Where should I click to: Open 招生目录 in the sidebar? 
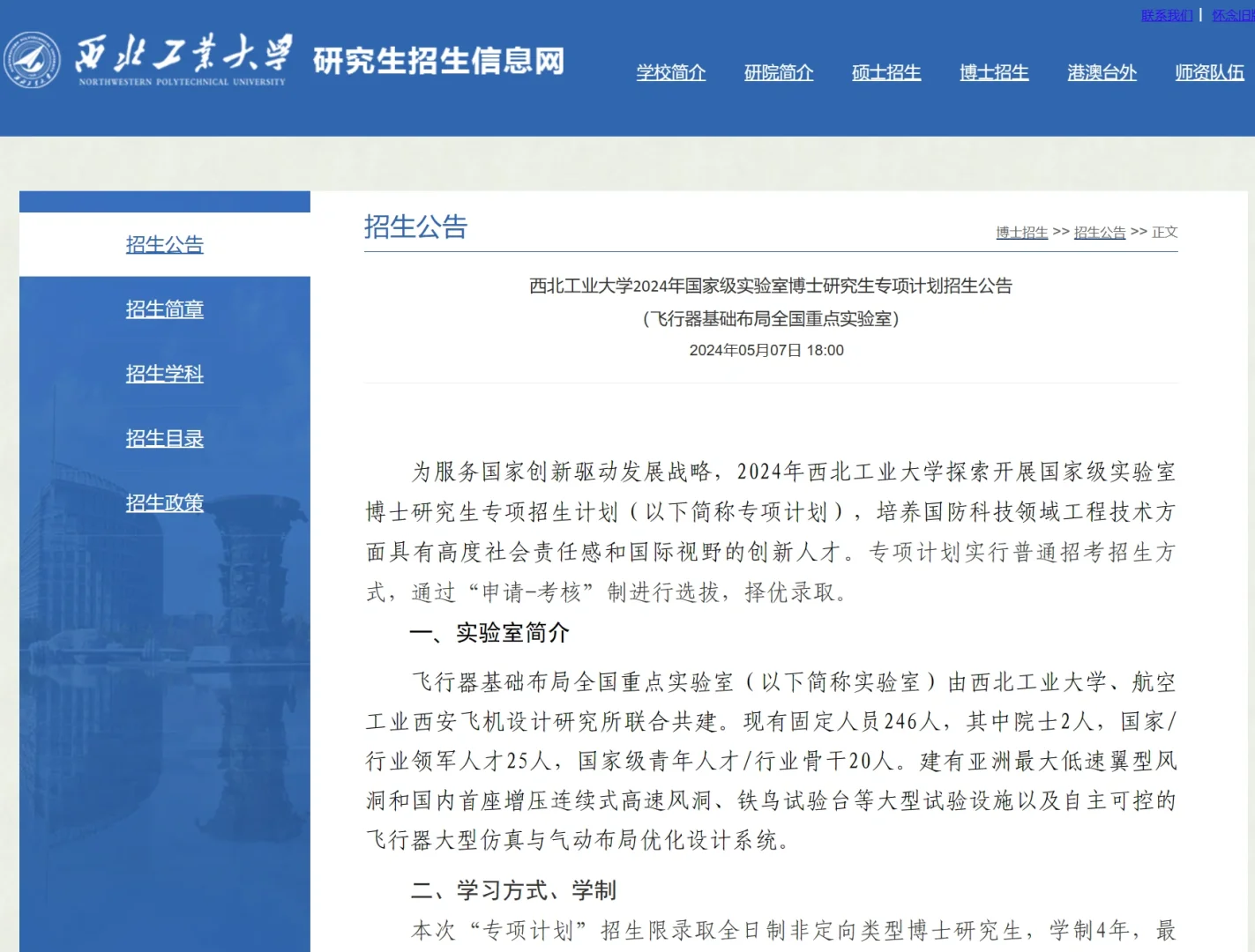[x=165, y=438]
